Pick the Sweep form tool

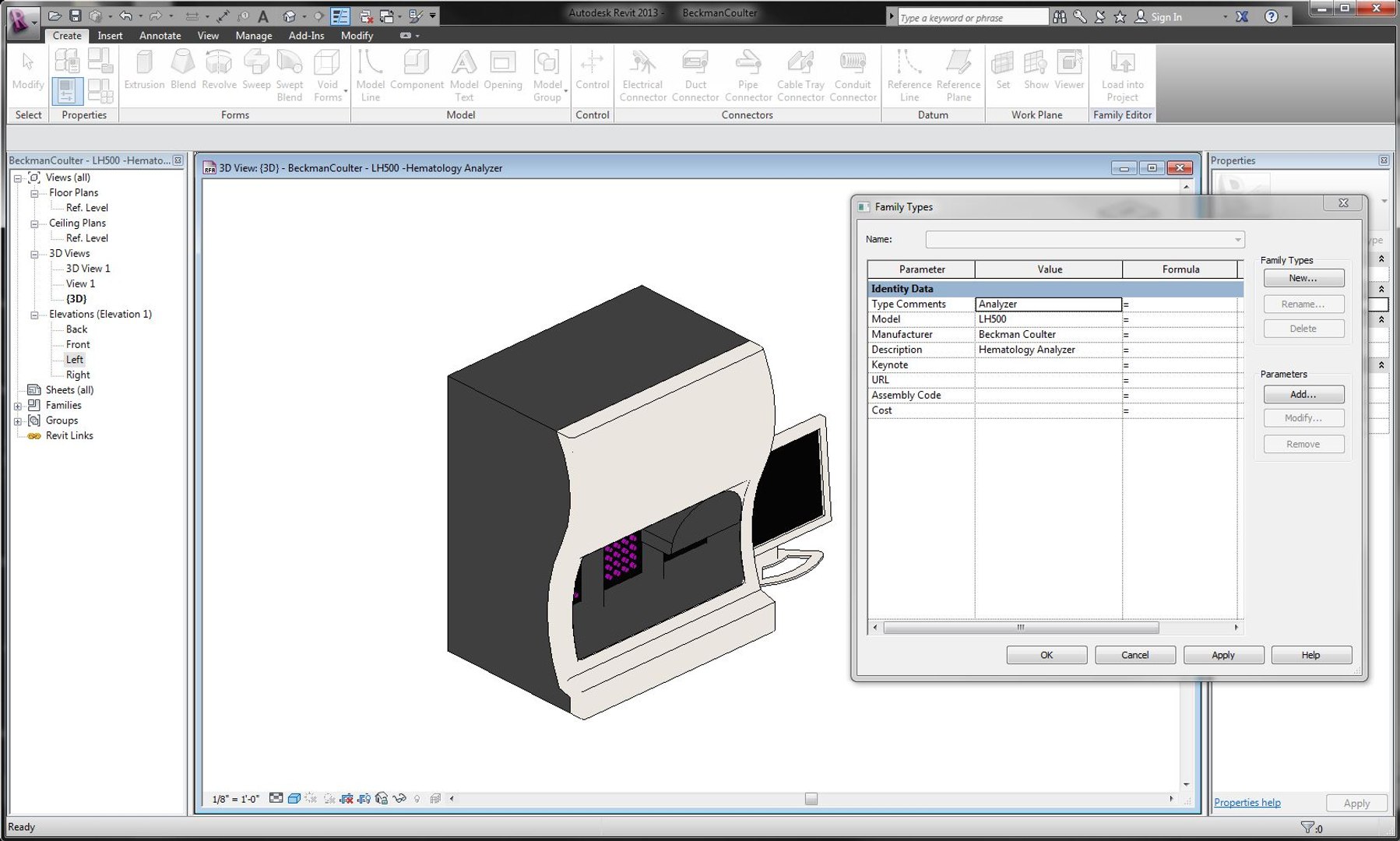256,70
